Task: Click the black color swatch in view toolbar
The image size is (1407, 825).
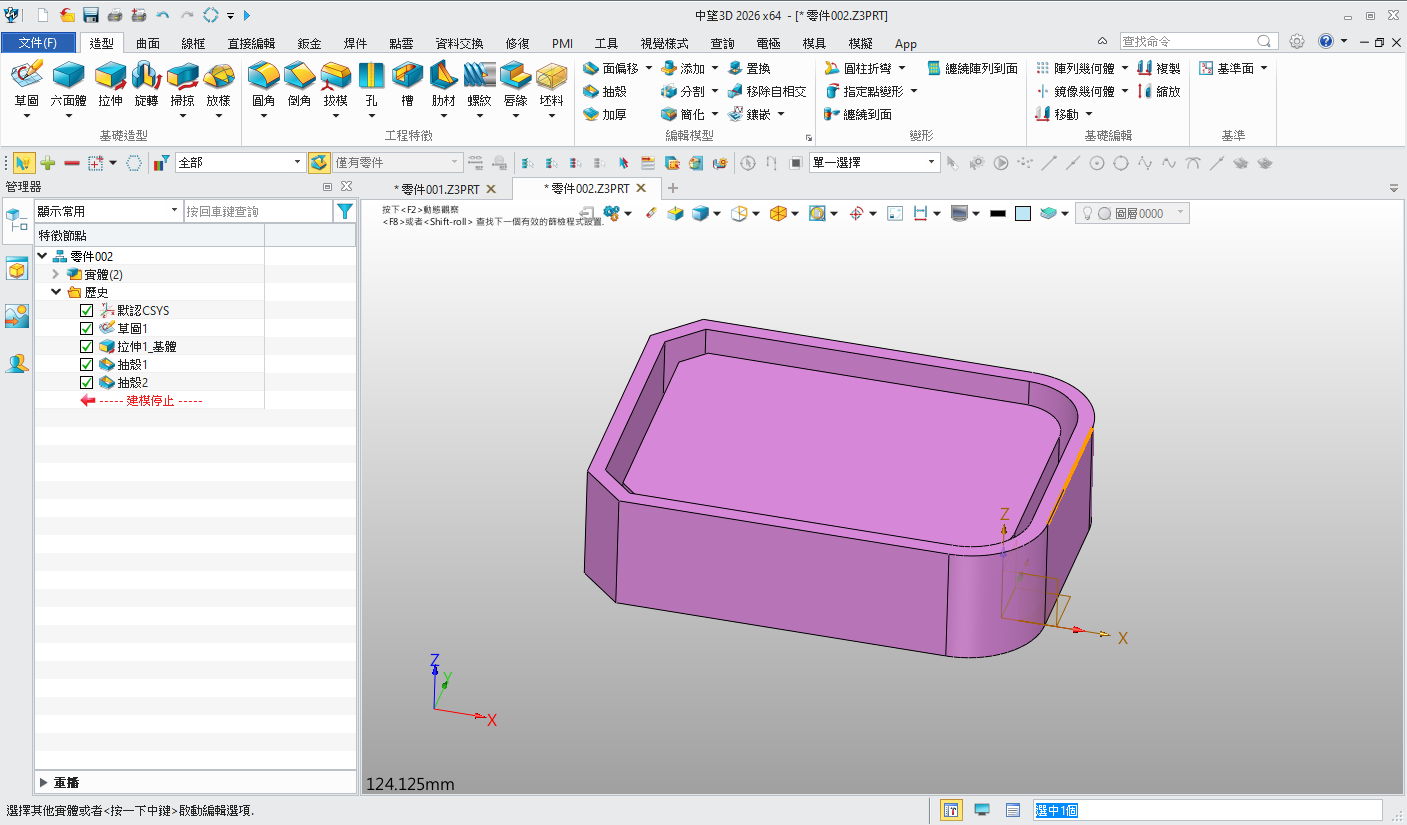Action: point(997,213)
